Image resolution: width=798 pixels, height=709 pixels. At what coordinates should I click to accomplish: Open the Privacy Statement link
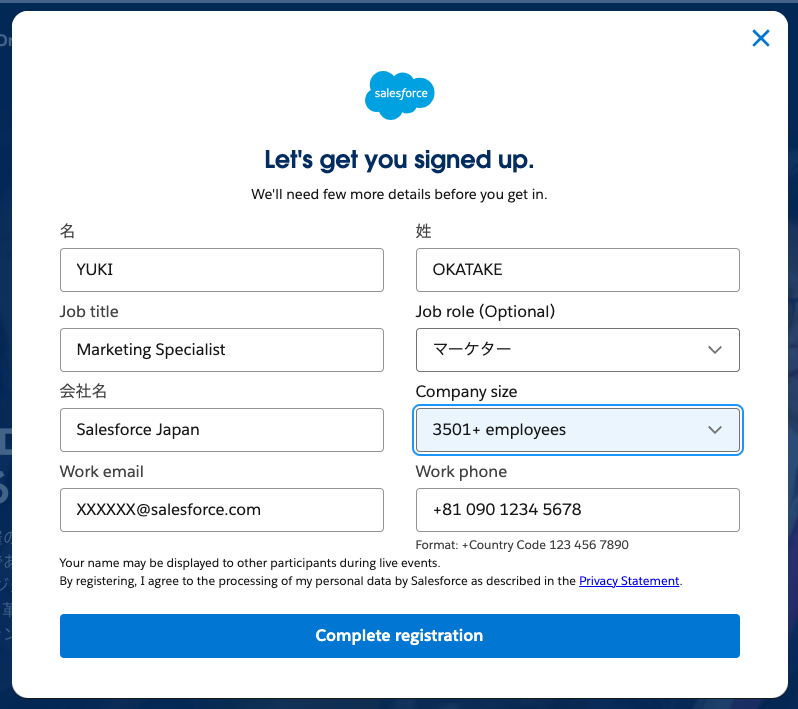coord(629,581)
